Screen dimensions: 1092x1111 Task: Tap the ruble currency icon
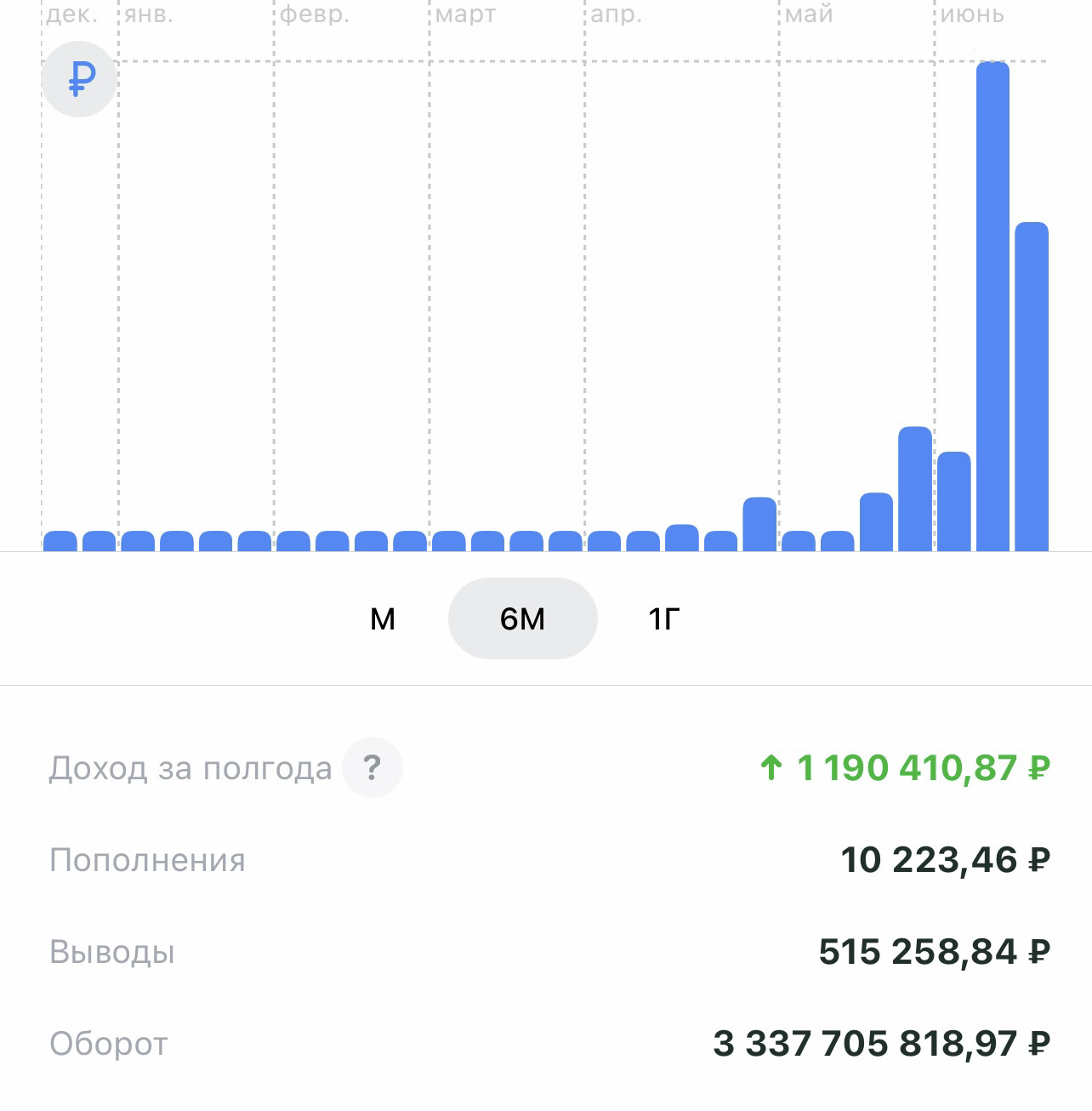click(79, 79)
